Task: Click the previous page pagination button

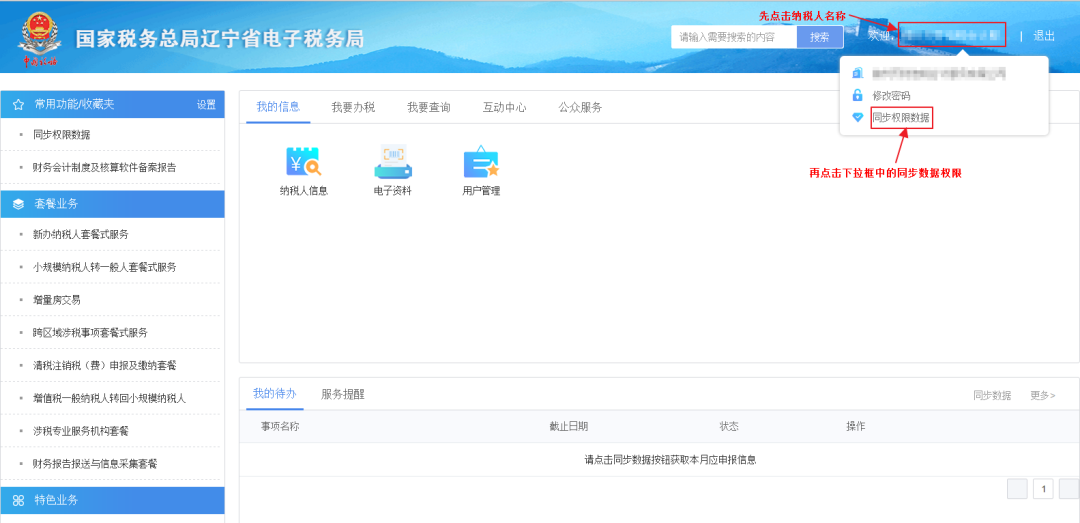Action: coord(1017,489)
